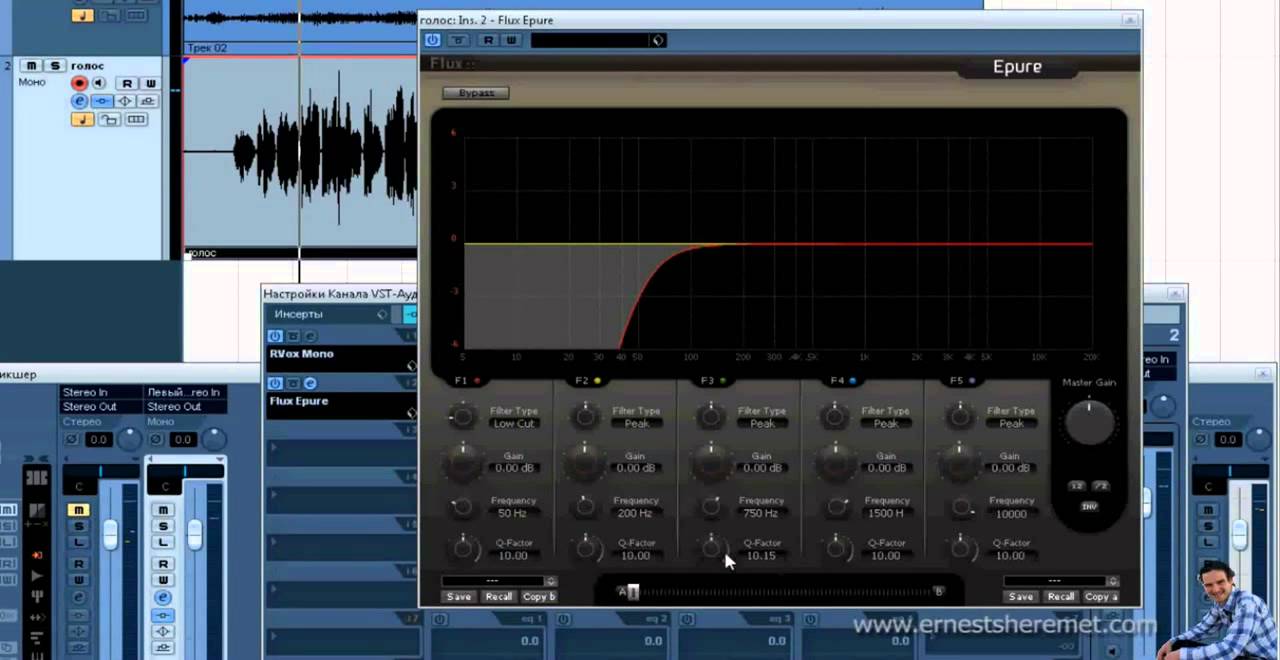The height and width of the screenshot is (660, 1280).
Task: Toggle inserts state icon on голос track
Action: point(102,101)
